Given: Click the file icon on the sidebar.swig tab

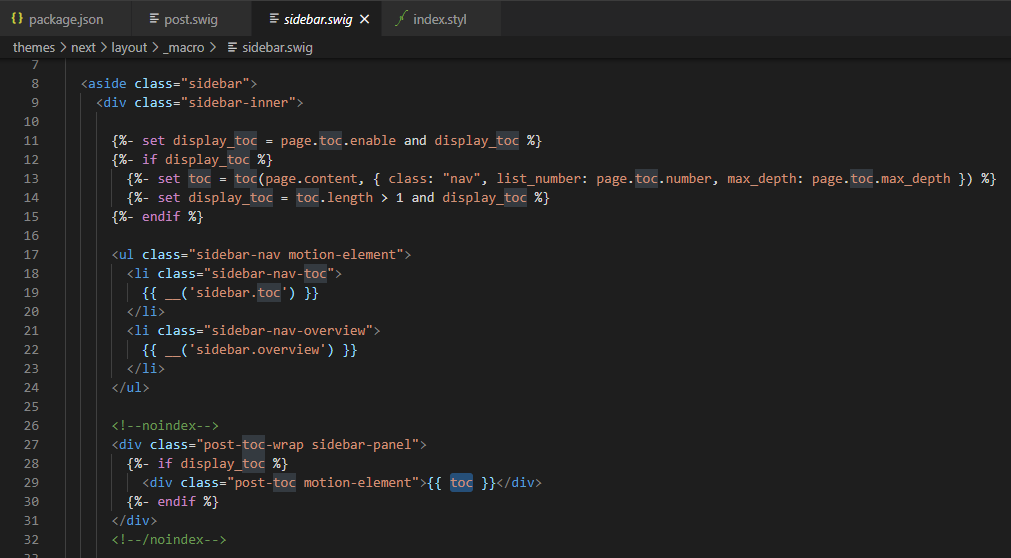Looking at the screenshot, I should [x=273, y=19].
